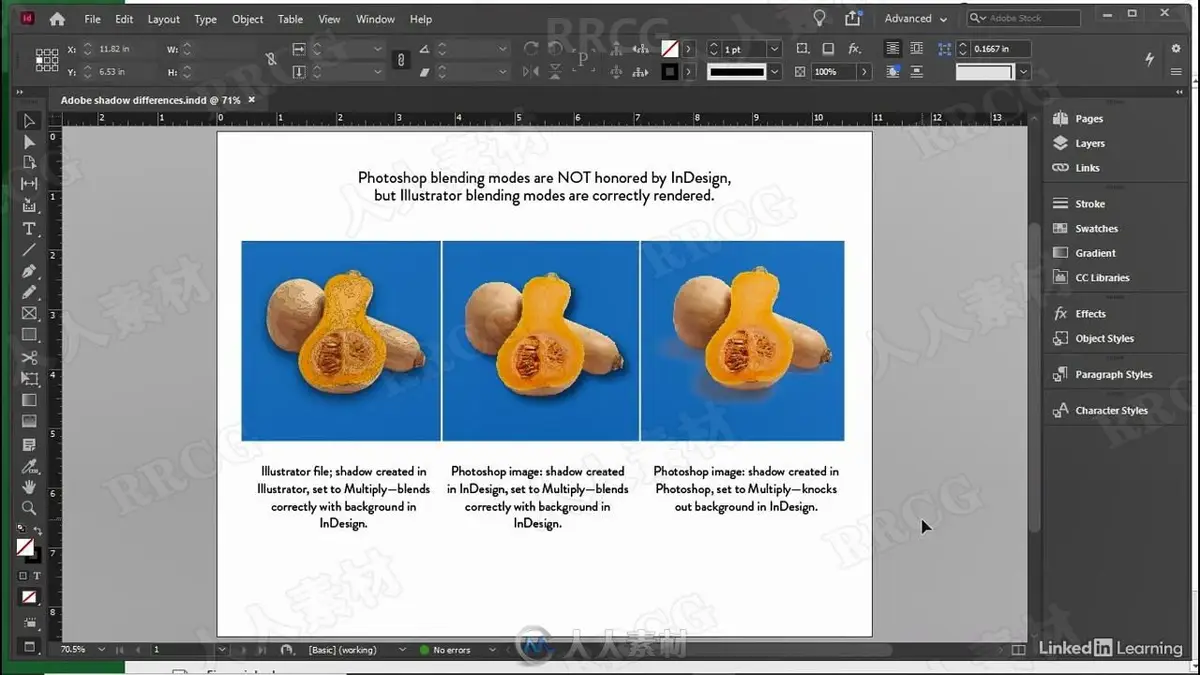Viewport: 1200px width, 675px height.
Task: Expand the opacity 100% slider arrow
Action: click(x=864, y=72)
